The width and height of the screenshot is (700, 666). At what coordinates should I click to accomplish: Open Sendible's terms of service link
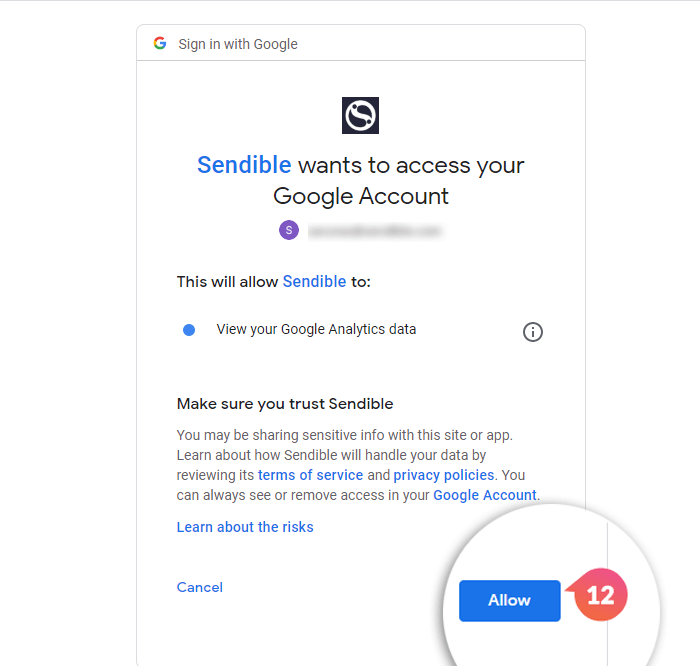(310, 475)
